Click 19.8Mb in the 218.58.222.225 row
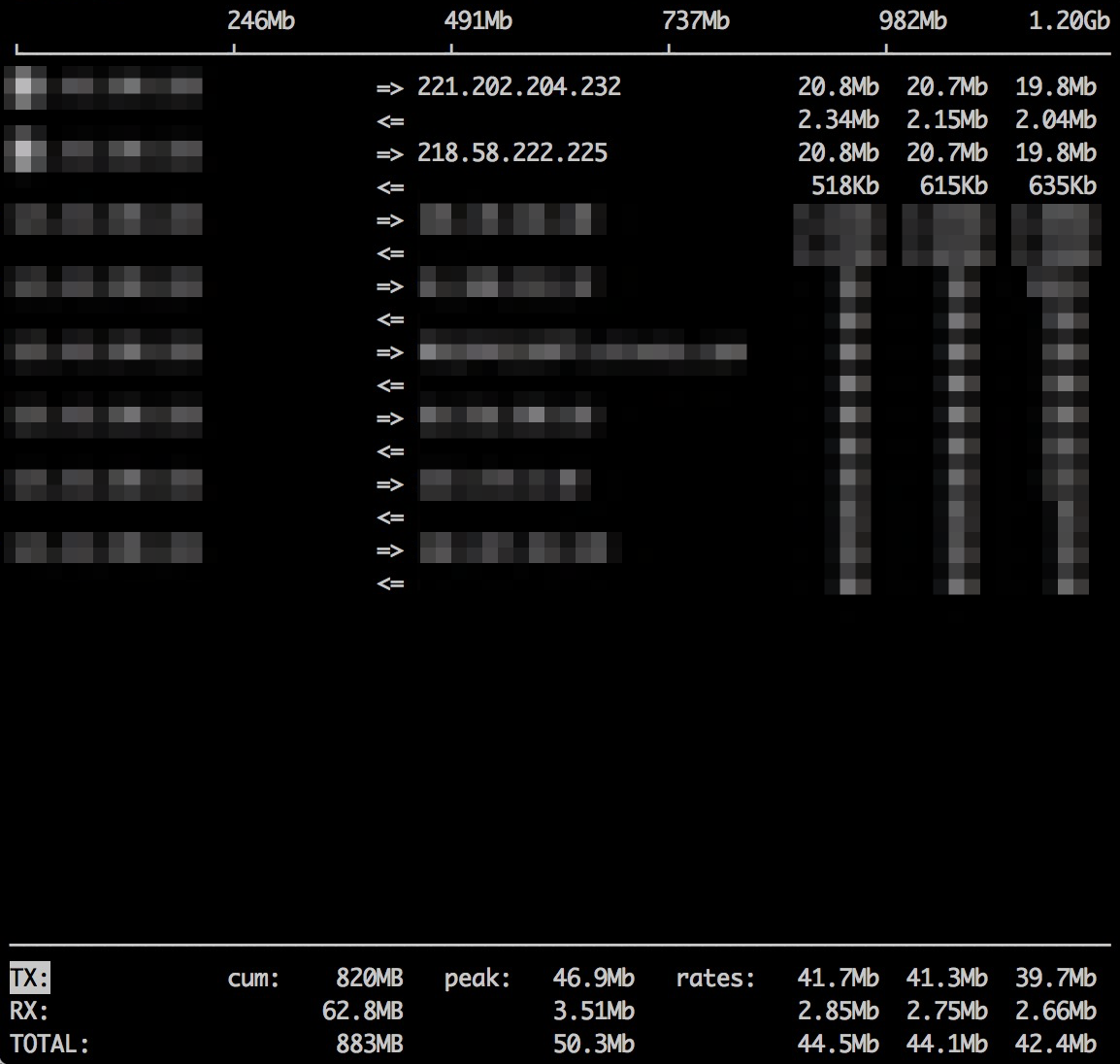The image size is (1120, 1064). (1056, 153)
